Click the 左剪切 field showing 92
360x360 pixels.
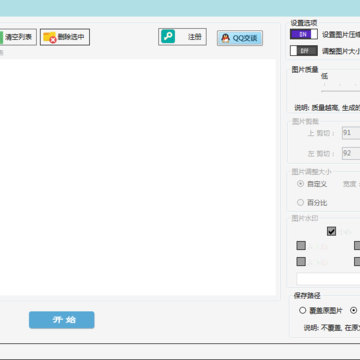click(x=351, y=153)
